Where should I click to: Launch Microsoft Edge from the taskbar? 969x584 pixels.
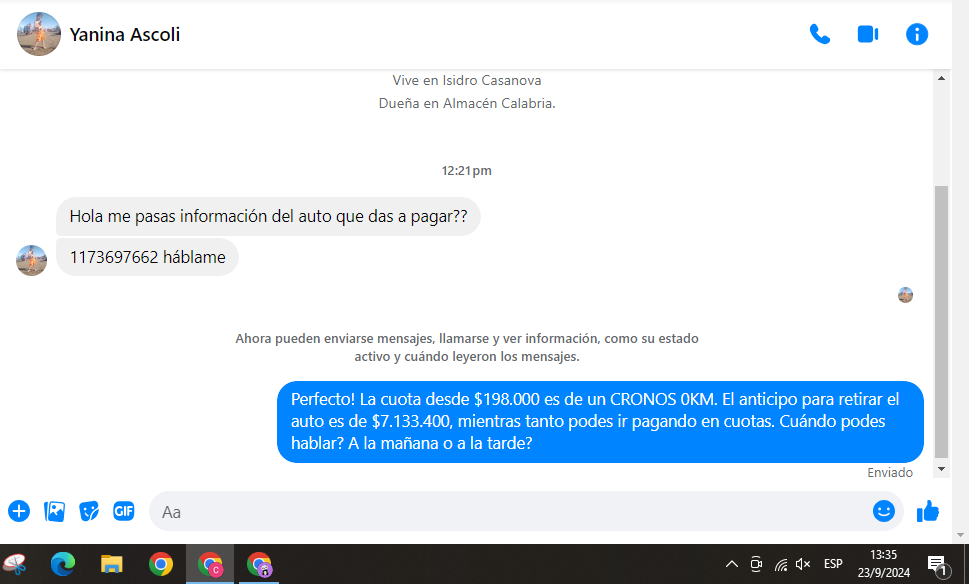click(x=63, y=564)
